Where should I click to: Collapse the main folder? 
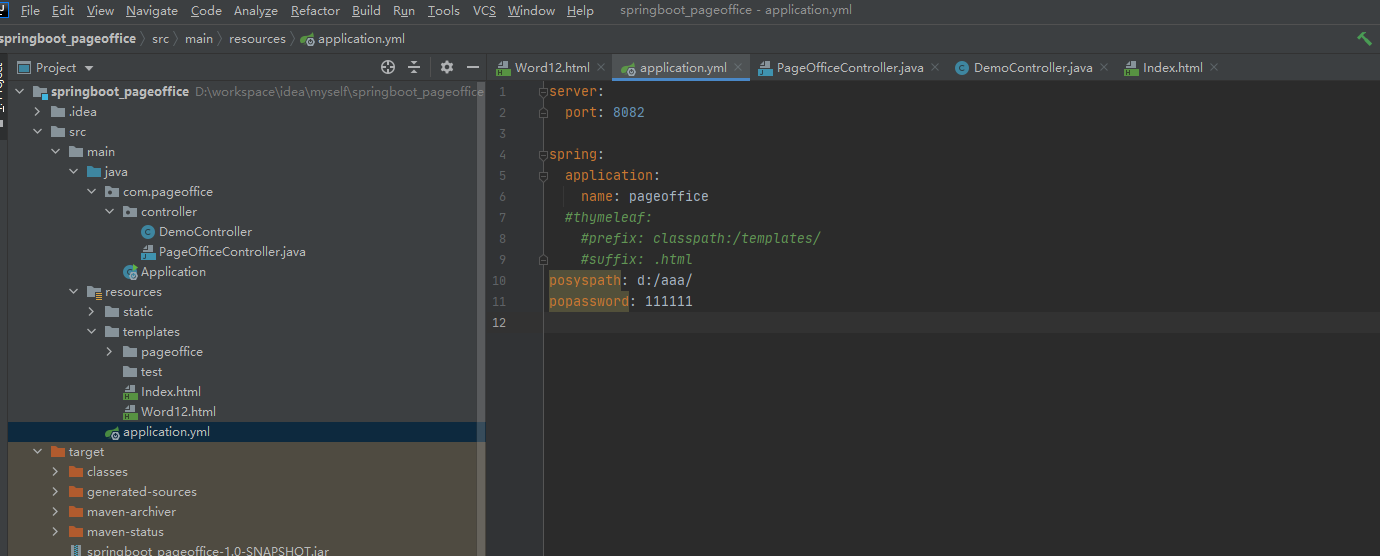pos(56,152)
